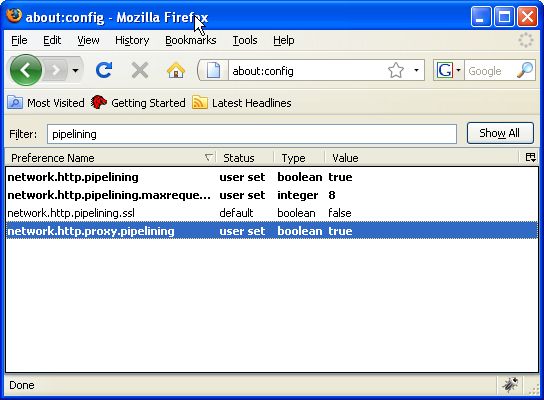Open the Help menu

click(283, 40)
